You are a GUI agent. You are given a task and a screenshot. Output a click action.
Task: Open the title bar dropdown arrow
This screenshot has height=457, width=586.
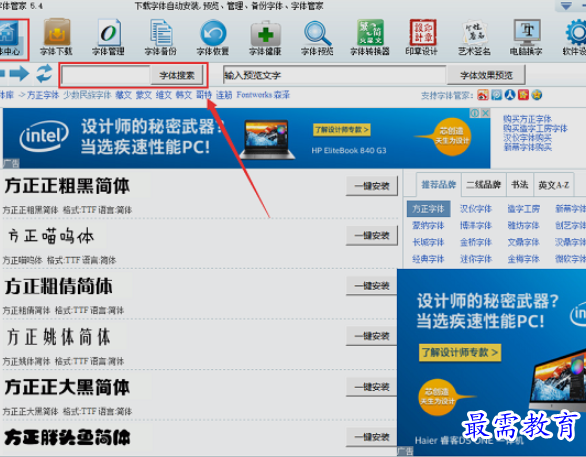click(566, 6)
